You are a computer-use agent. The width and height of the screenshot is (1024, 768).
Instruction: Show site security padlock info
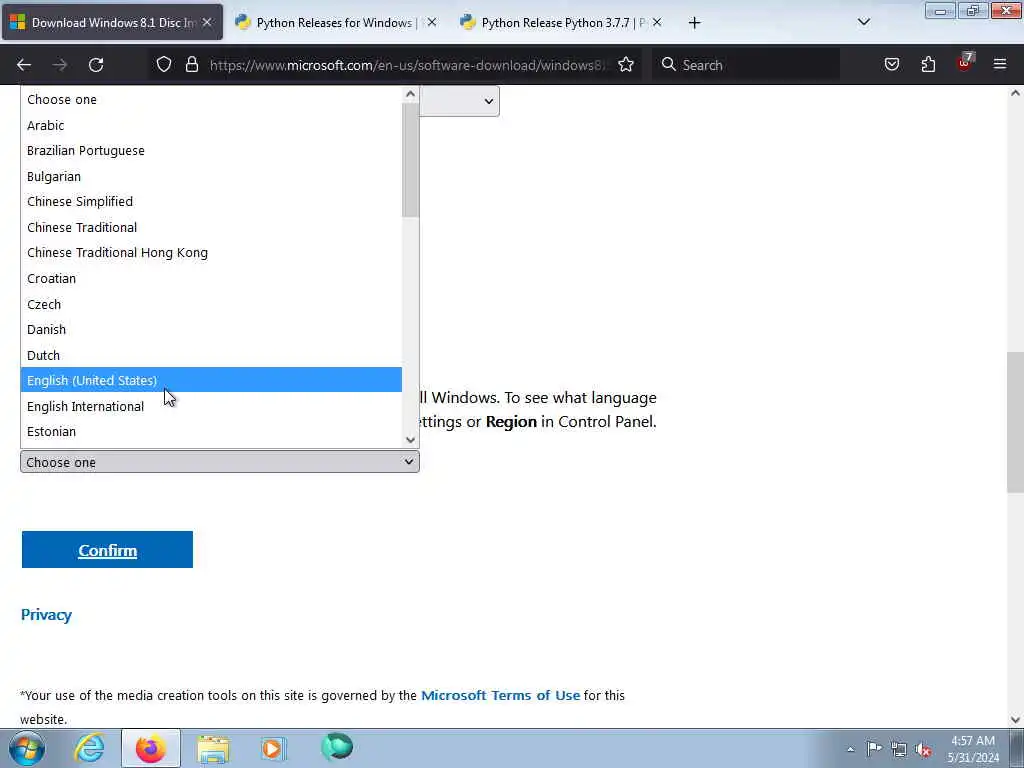click(x=191, y=64)
